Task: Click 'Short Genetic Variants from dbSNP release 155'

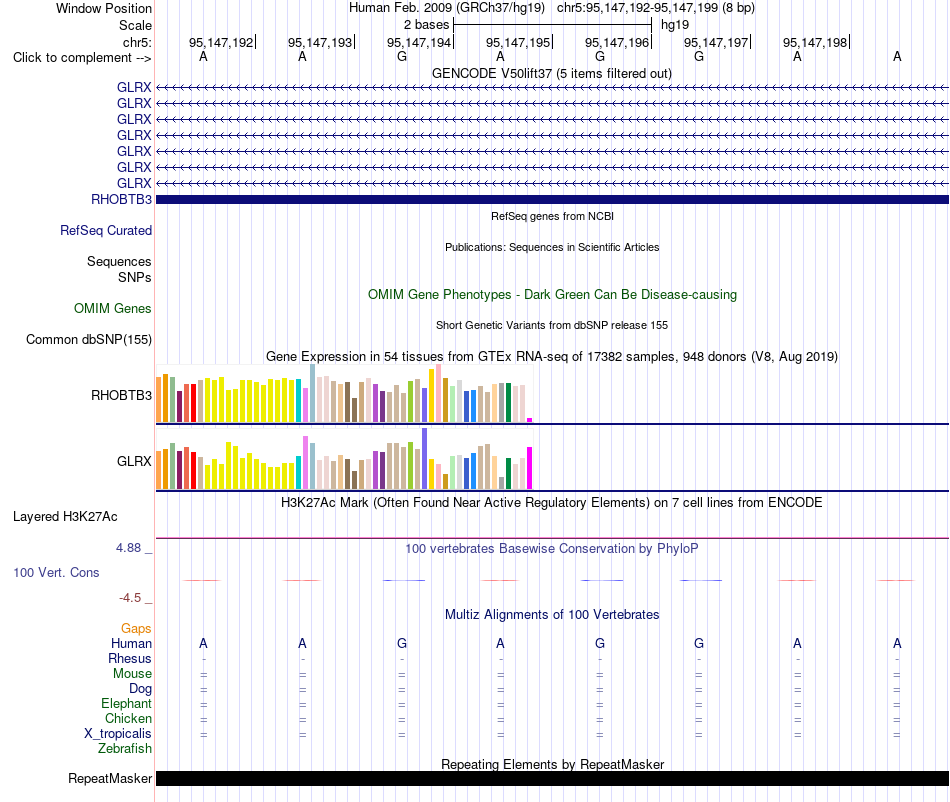Action: pyautogui.click(x=552, y=325)
